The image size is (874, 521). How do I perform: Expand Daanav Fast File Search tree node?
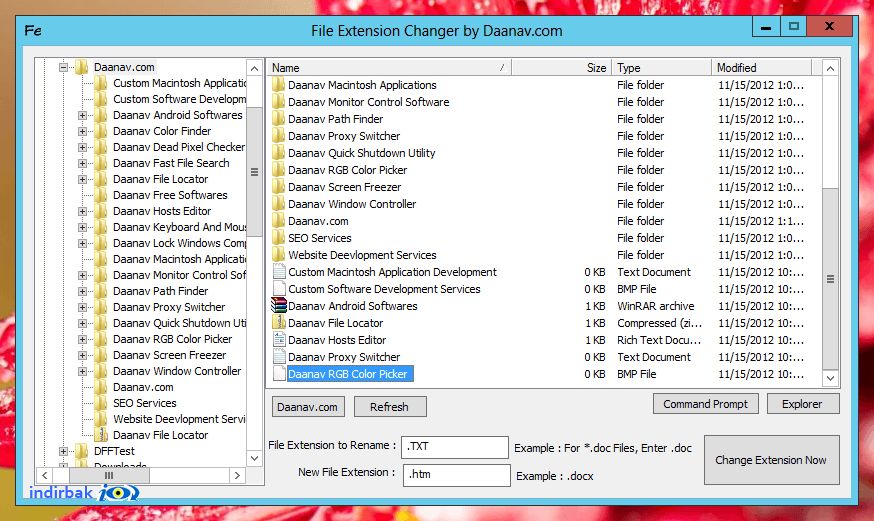[82, 163]
